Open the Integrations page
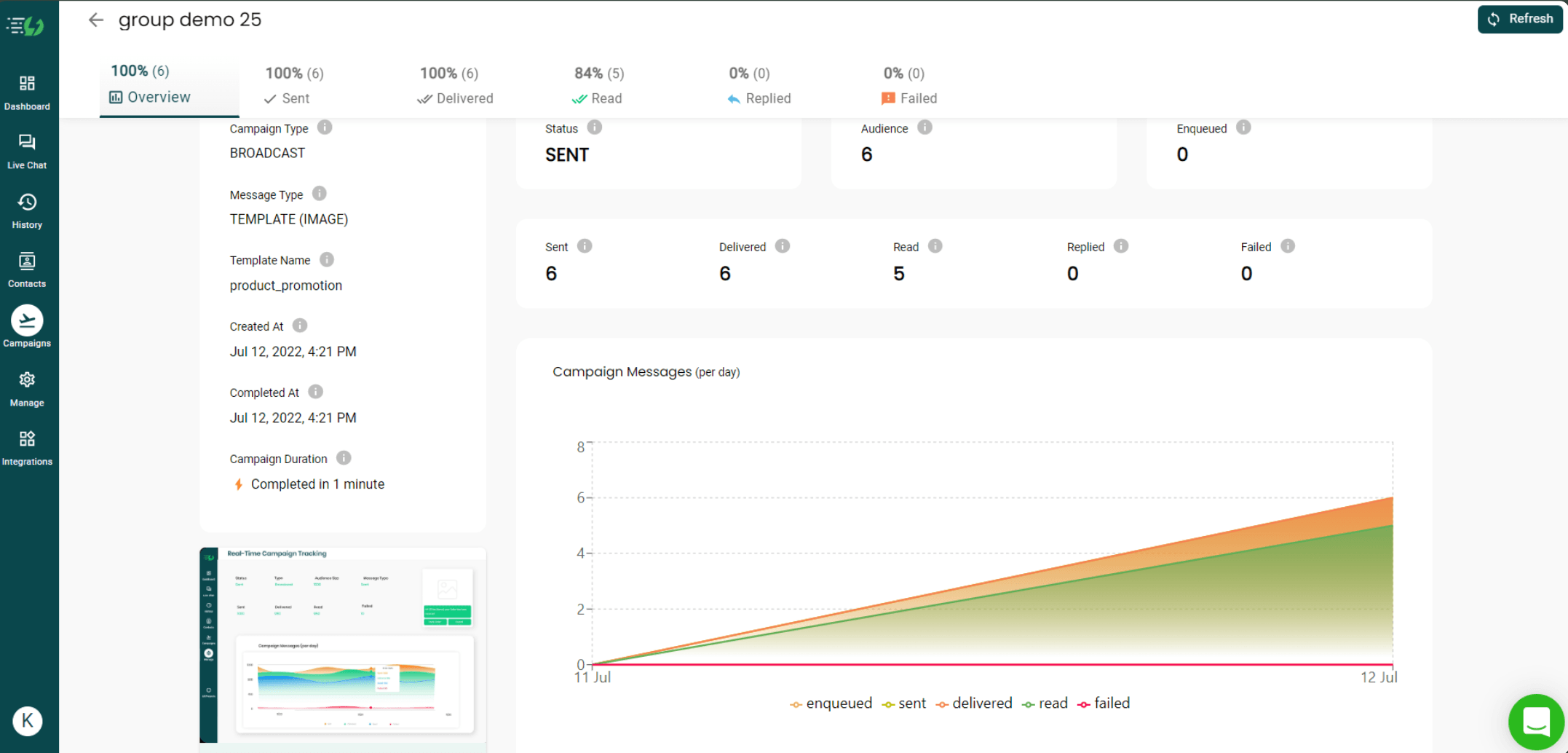The width and height of the screenshot is (1568, 753). point(28,446)
